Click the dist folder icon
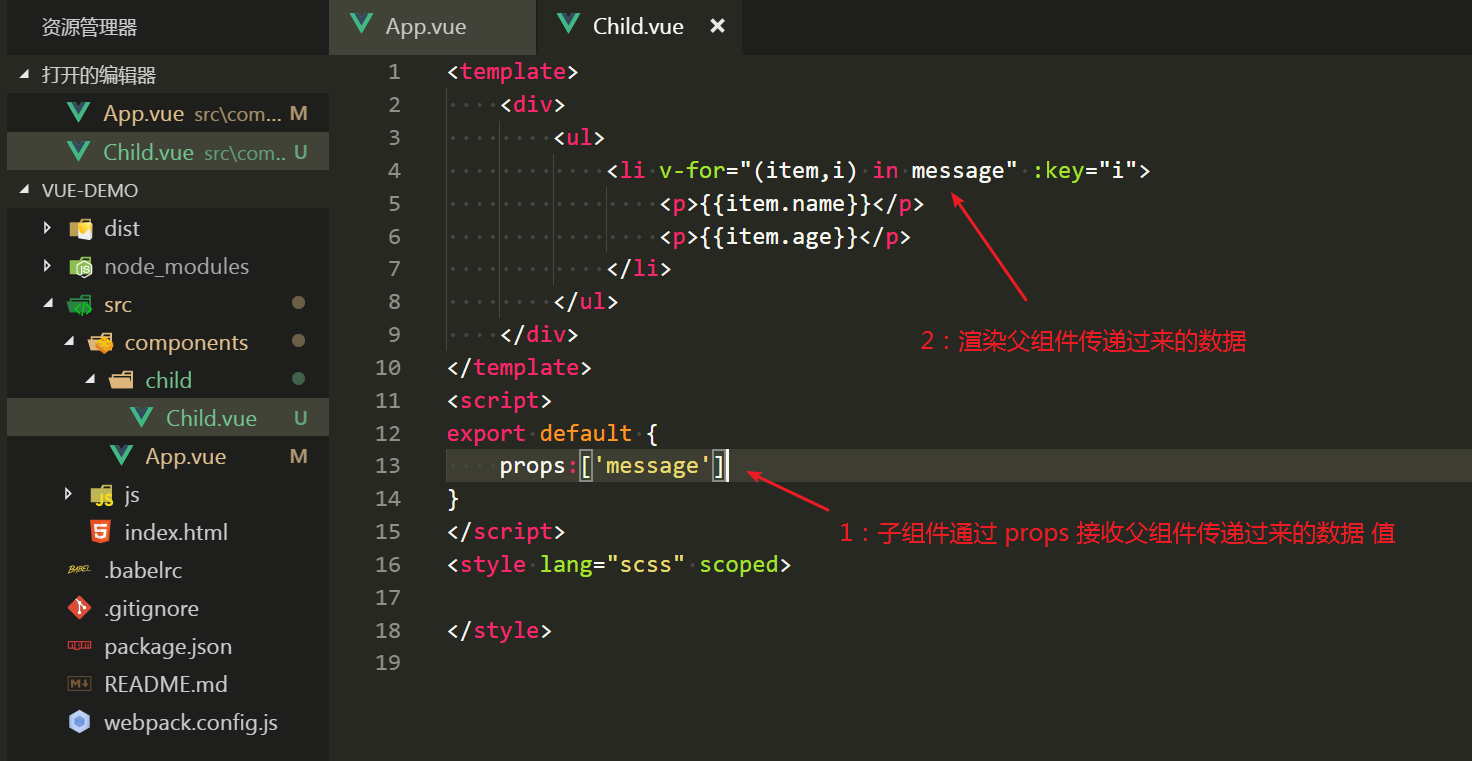 point(80,229)
